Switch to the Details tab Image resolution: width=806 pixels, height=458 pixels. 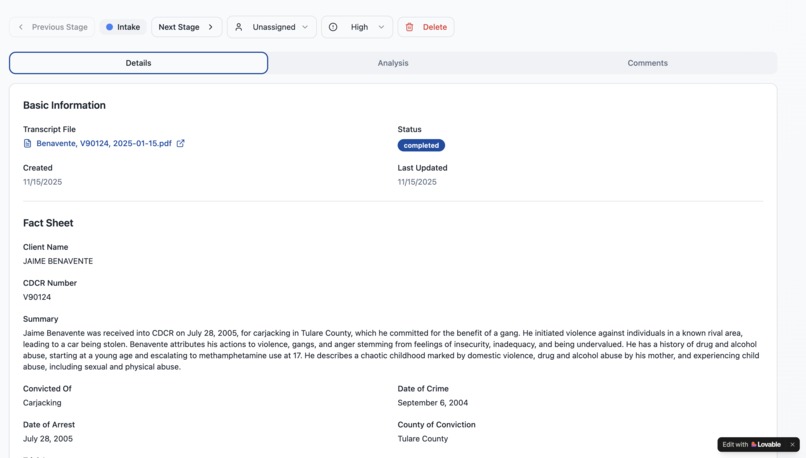(138, 63)
